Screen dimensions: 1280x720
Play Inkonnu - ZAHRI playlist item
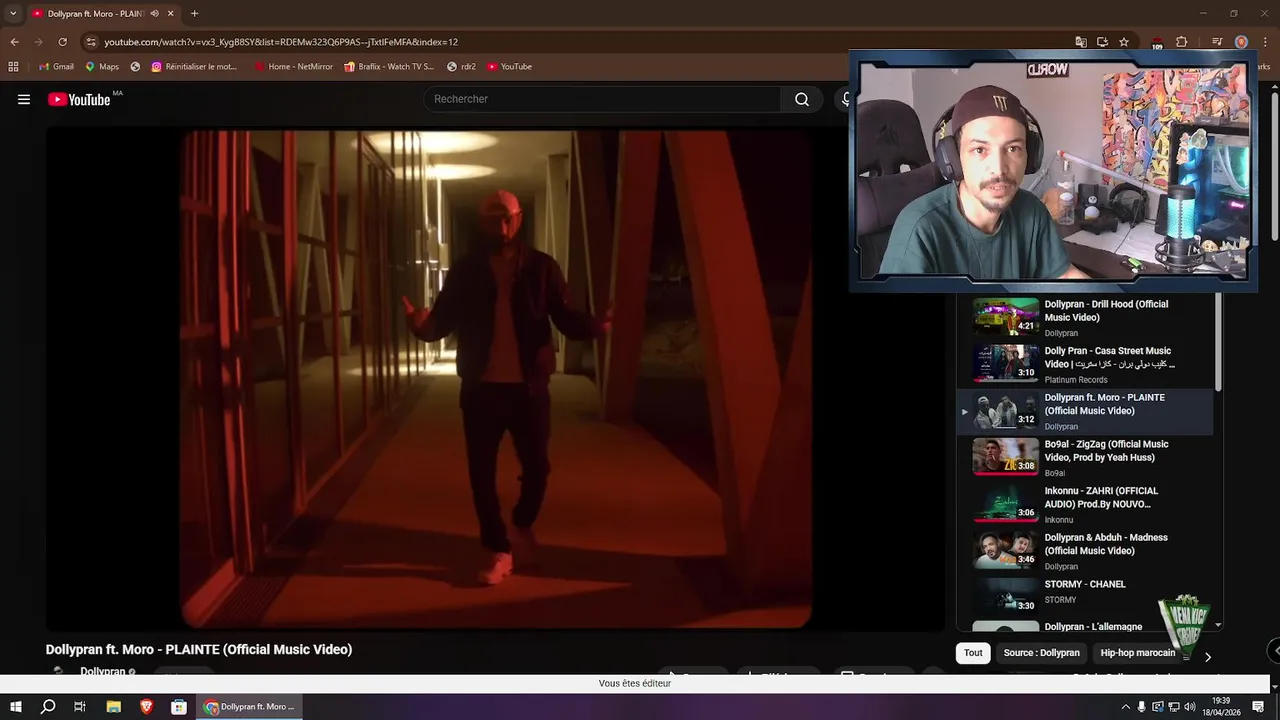tap(1085, 504)
